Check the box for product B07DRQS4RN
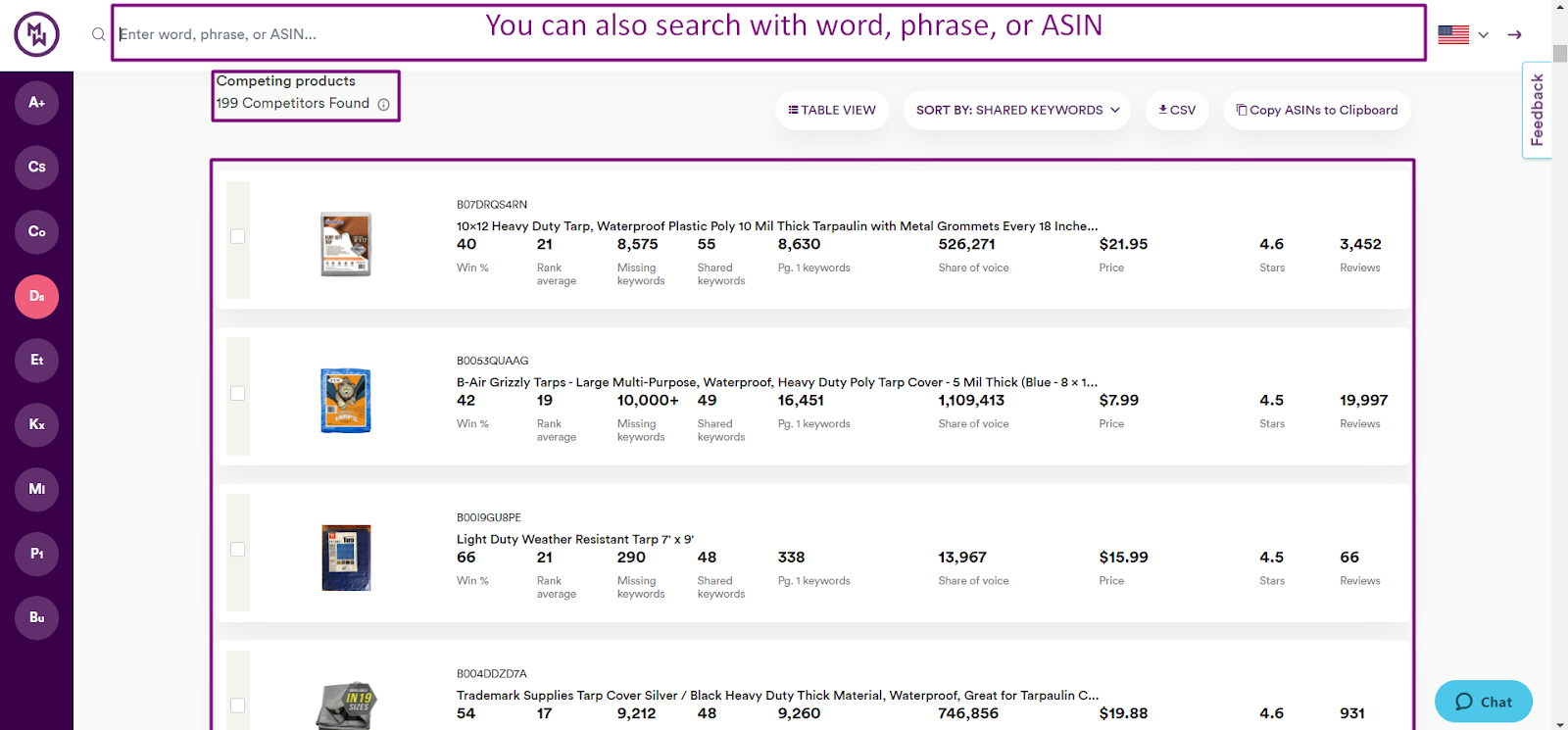The width and height of the screenshot is (1568, 730). pos(238,236)
